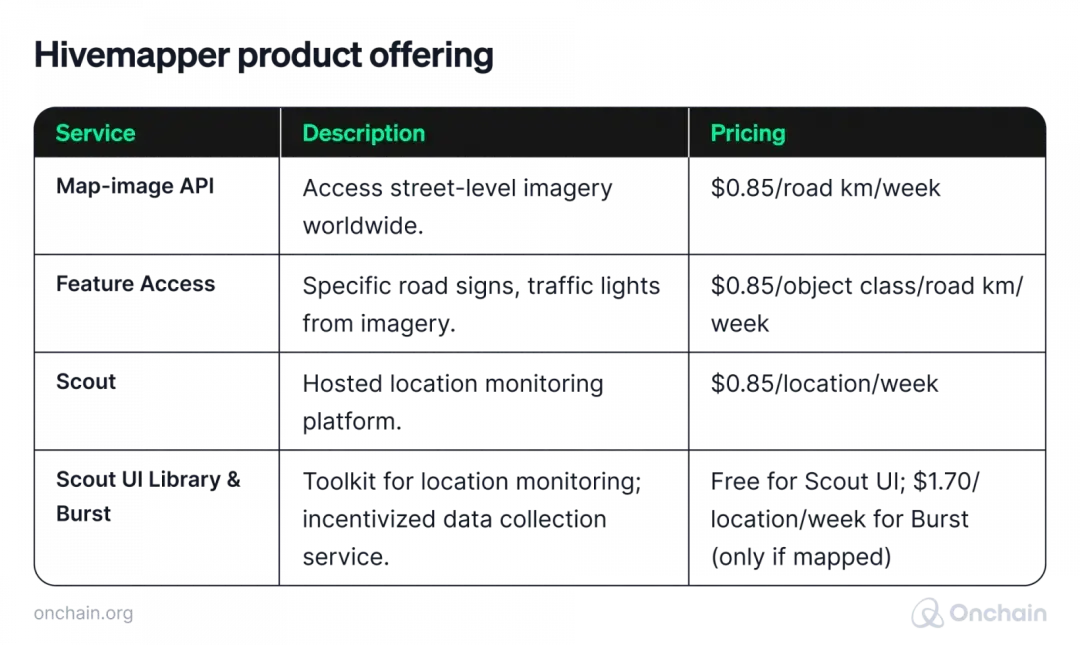1080x645 pixels.
Task: Select the Scout service cell
Action: [86, 382]
